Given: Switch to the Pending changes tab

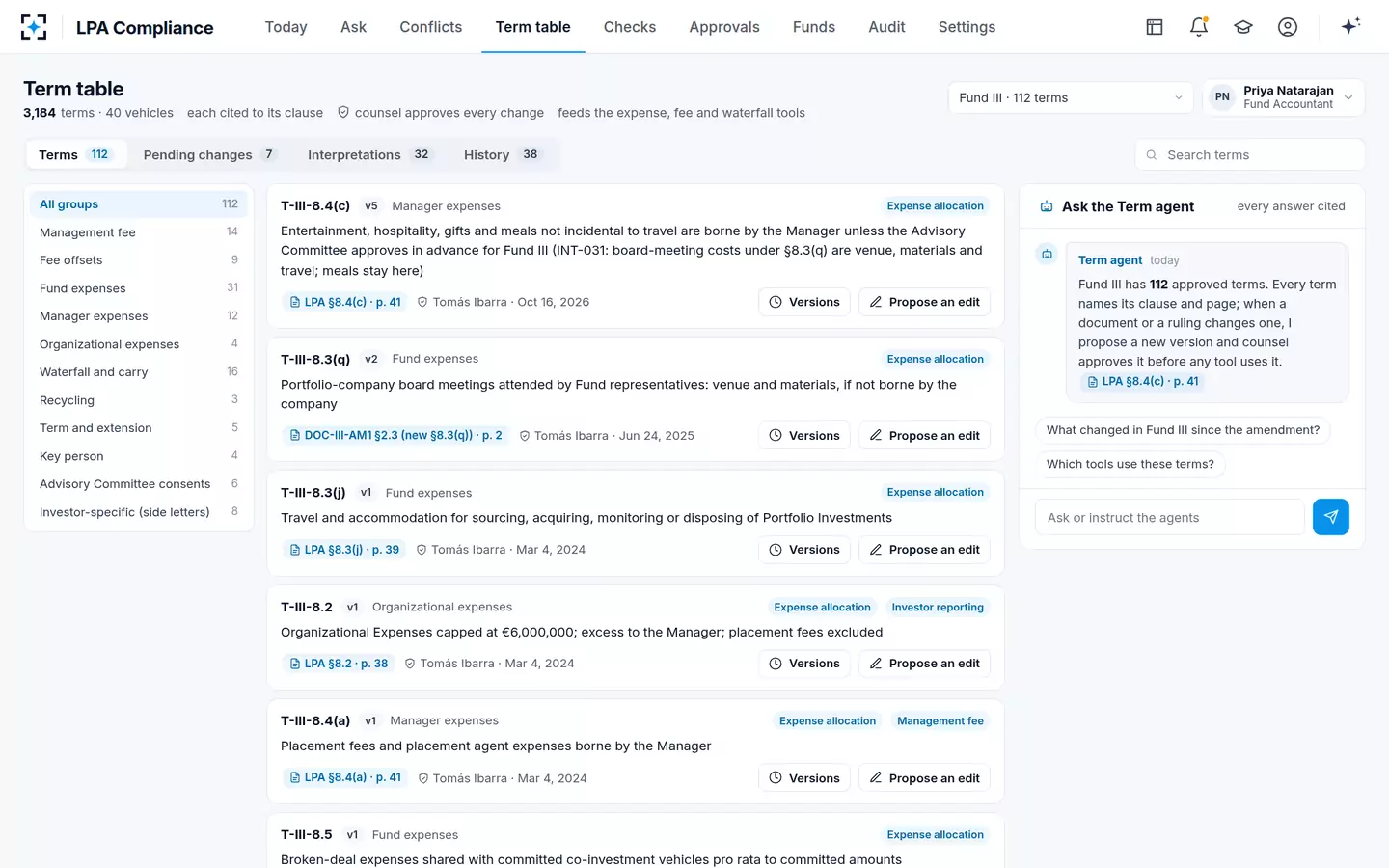Looking at the screenshot, I should point(209,154).
